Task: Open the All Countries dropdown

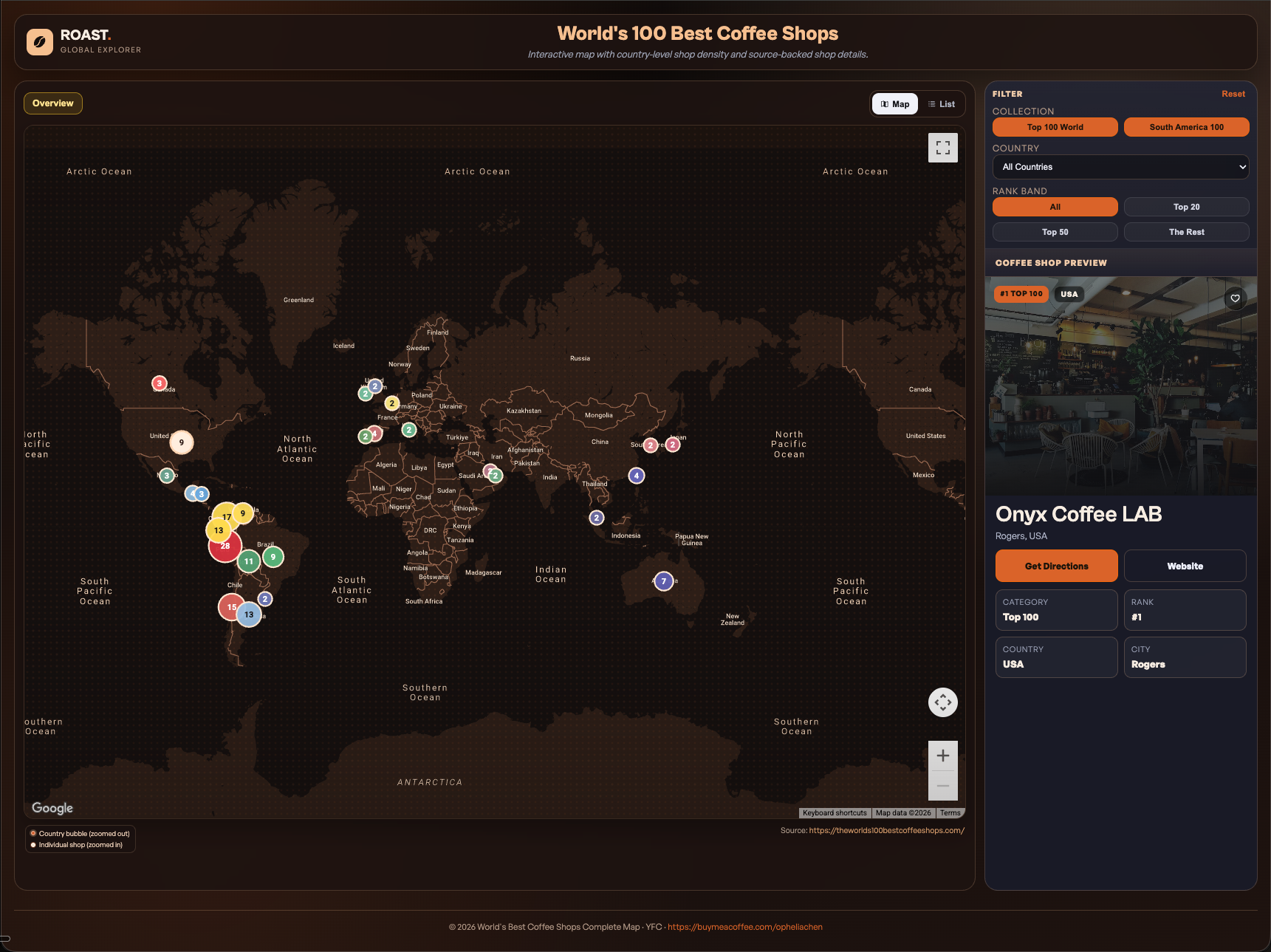Action: tap(1121, 167)
